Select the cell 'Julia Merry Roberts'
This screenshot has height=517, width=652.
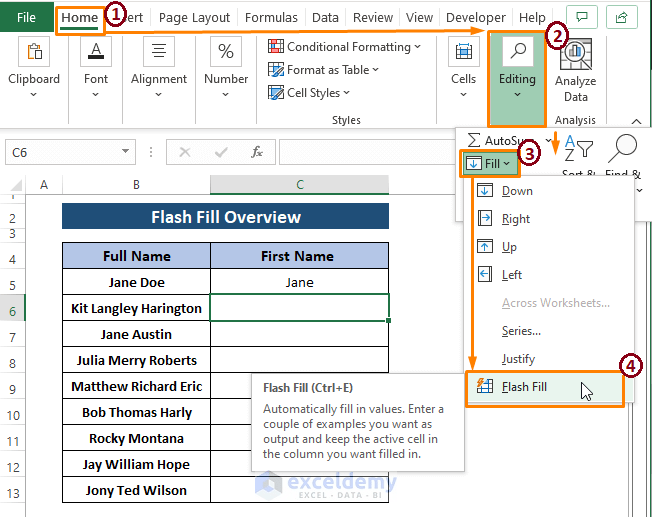pos(136,360)
